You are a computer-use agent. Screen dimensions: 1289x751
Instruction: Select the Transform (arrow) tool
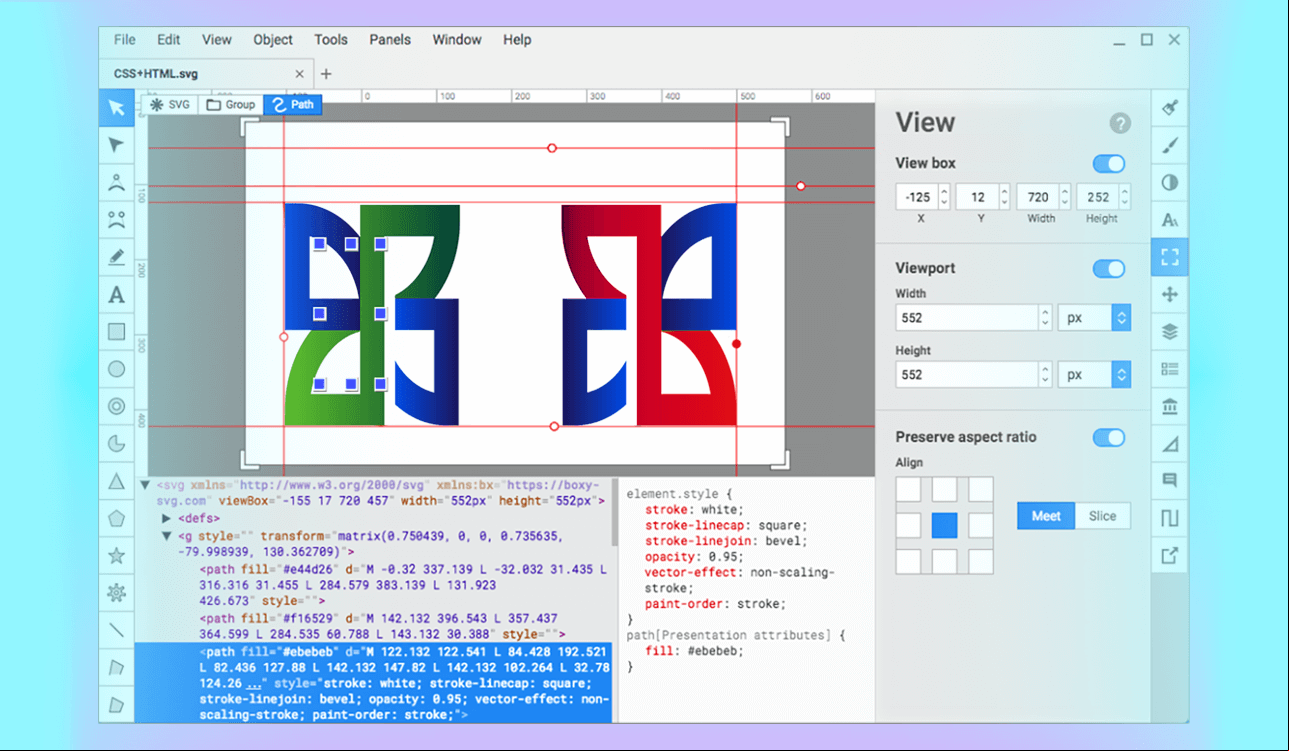[x=117, y=108]
